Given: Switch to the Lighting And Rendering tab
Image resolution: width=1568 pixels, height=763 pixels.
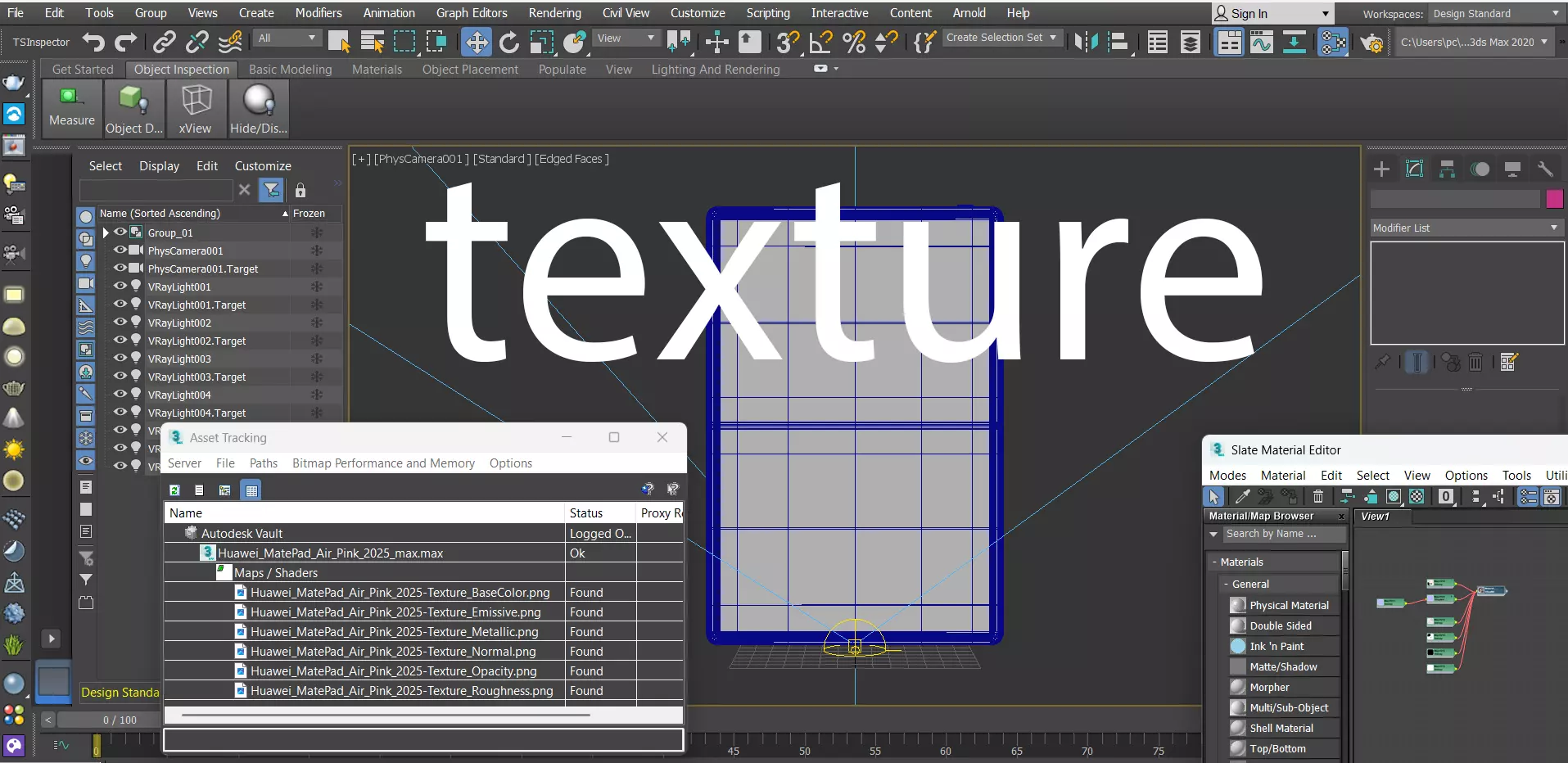Looking at the screenshot, I should coord(716,70).
